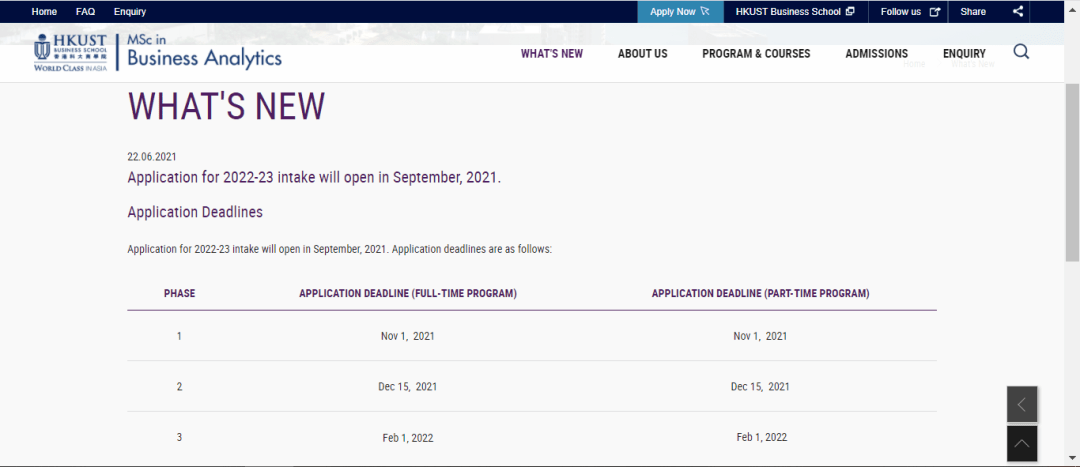Click the Apply Now button
This screenshot has height=467, width=1080.
[x=680, y=12]
